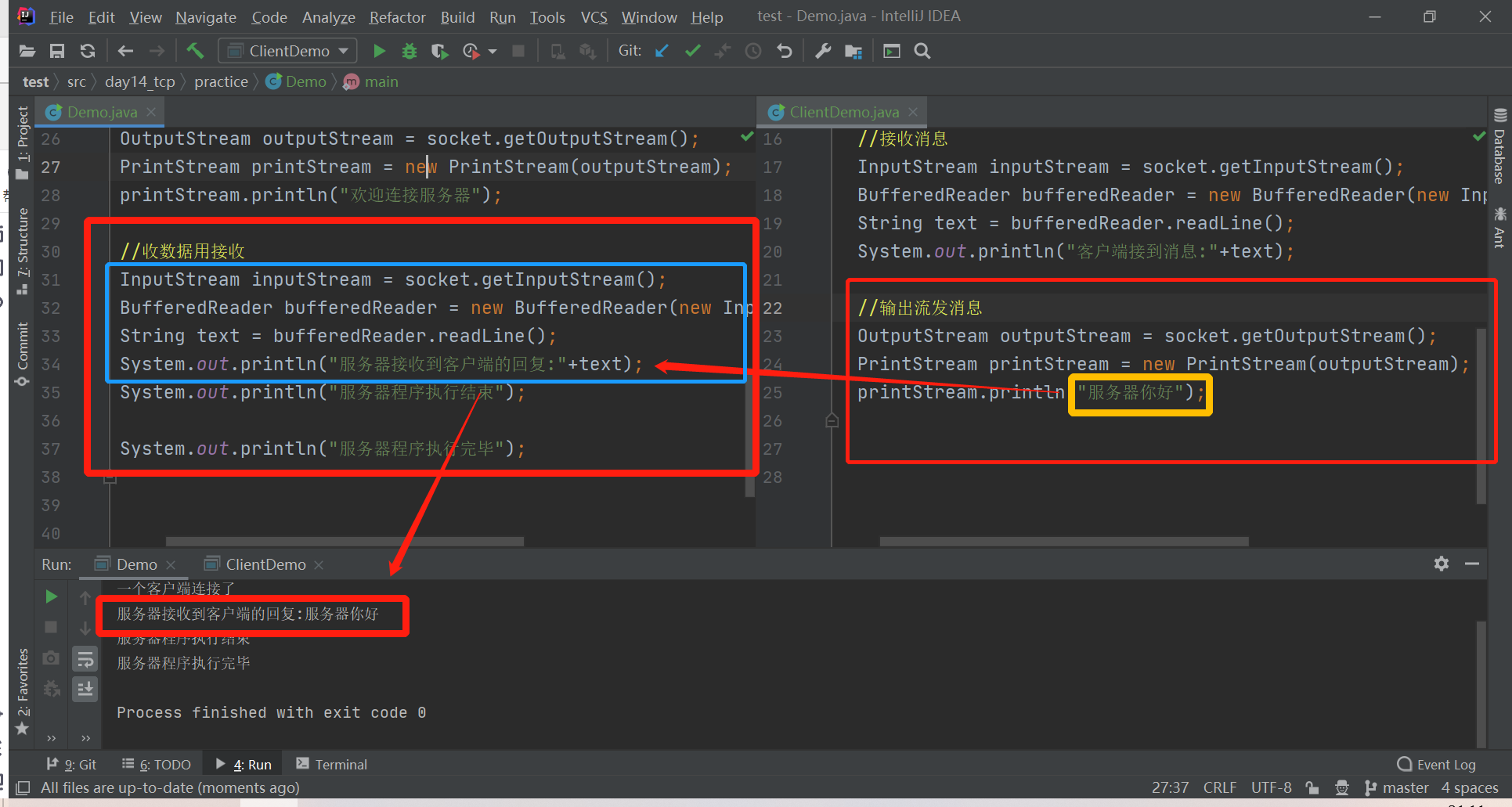Screen dimensions: 1512x807
Task: Click Git update project arrow icon
Action: 662,51
